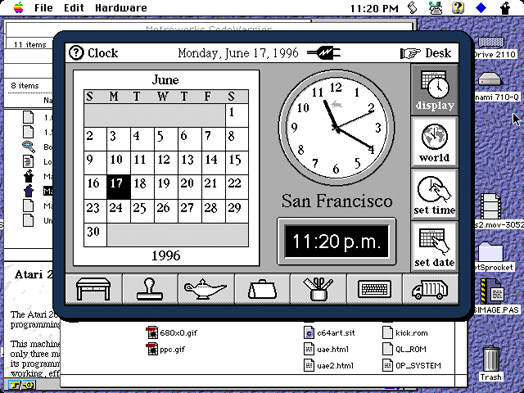Screen dimensions: 524x393
Task: Go to Desk with pointing hand
Action: click(426, 53)
